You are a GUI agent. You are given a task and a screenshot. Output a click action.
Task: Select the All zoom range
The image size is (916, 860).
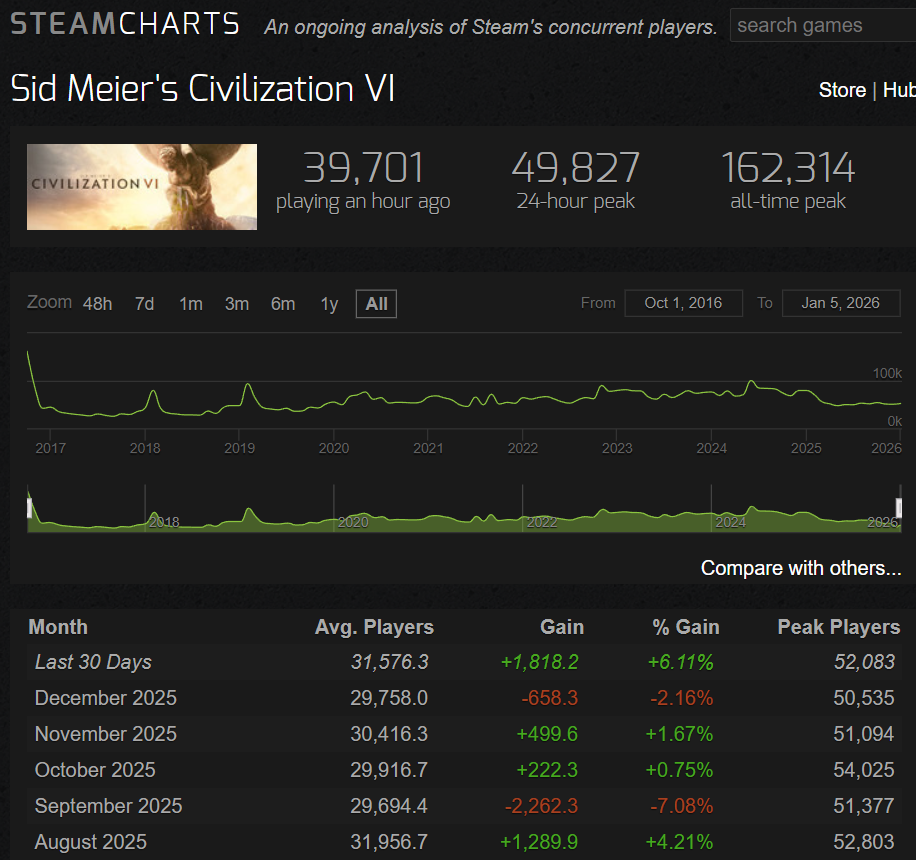point(376,304)
